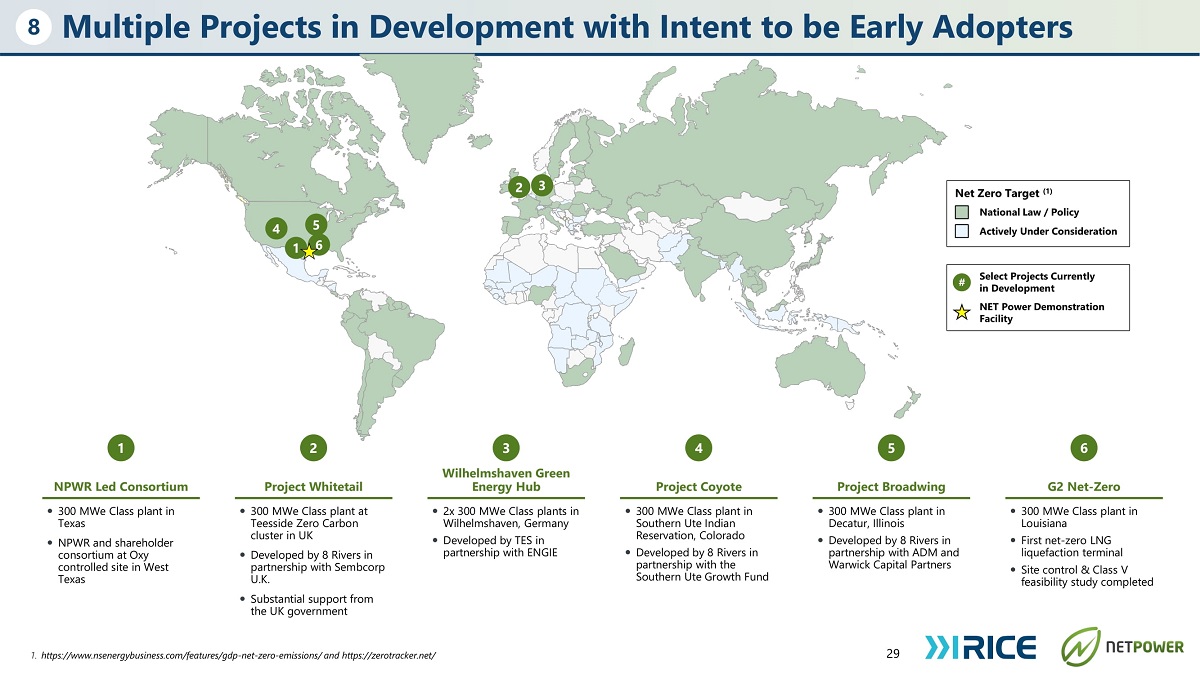
Task: Click the green # badge in the legend
Action: pyautogui.click(x=961, y=283)
